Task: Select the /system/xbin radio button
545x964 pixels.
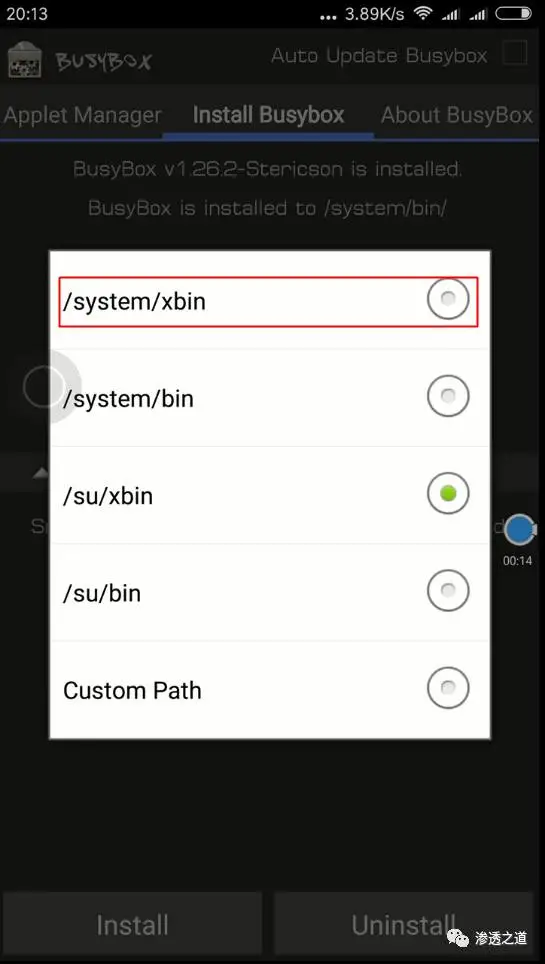Action: (448, 298)
